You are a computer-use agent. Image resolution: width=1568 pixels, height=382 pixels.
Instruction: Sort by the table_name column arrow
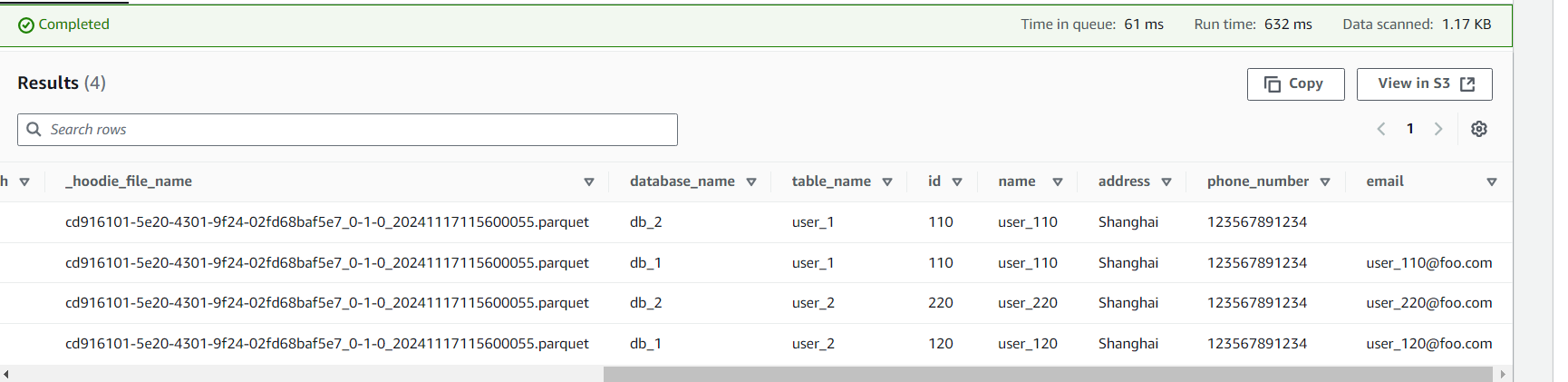tap(887, 181)
